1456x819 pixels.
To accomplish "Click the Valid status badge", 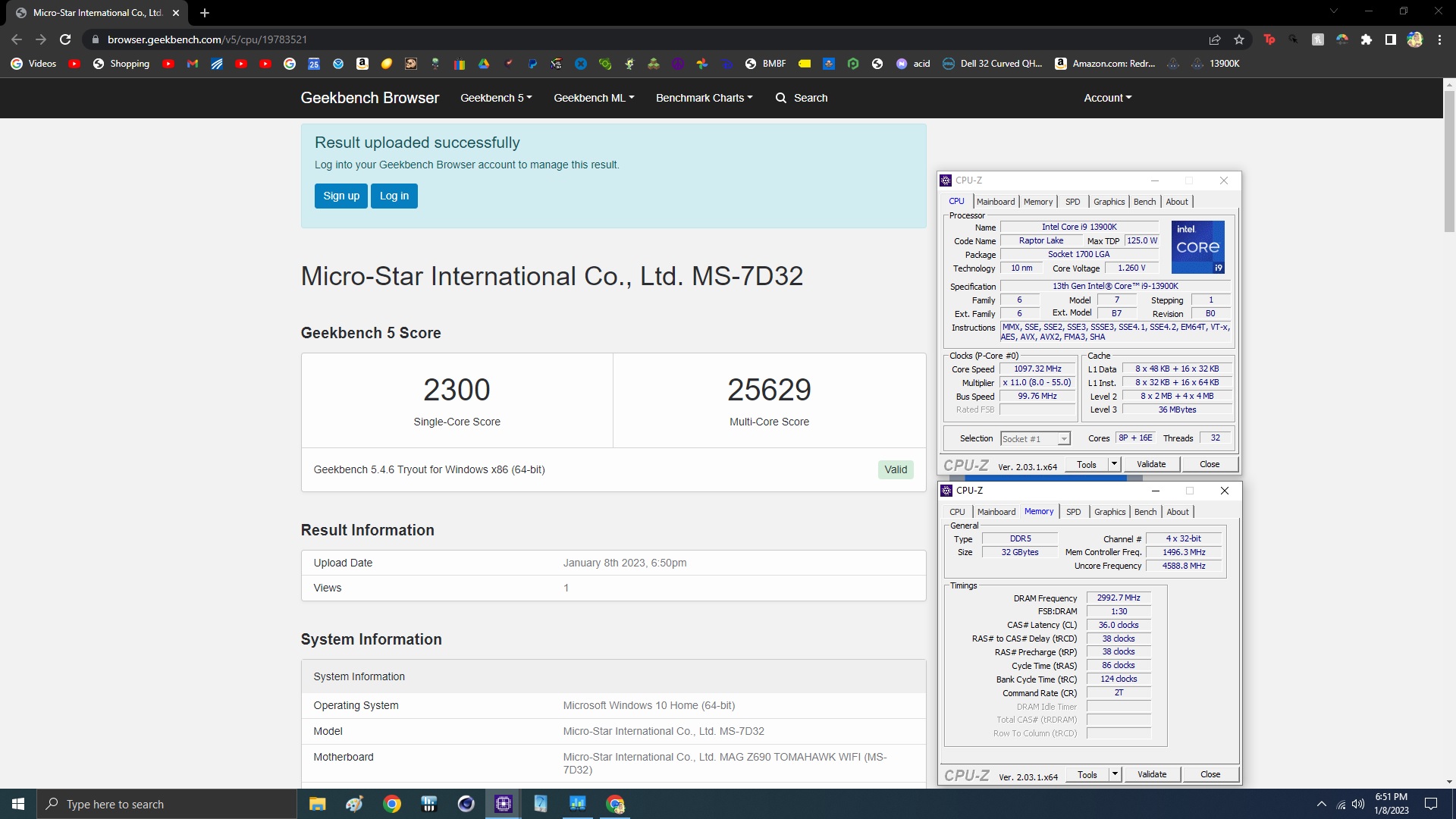I will (896, 469).
